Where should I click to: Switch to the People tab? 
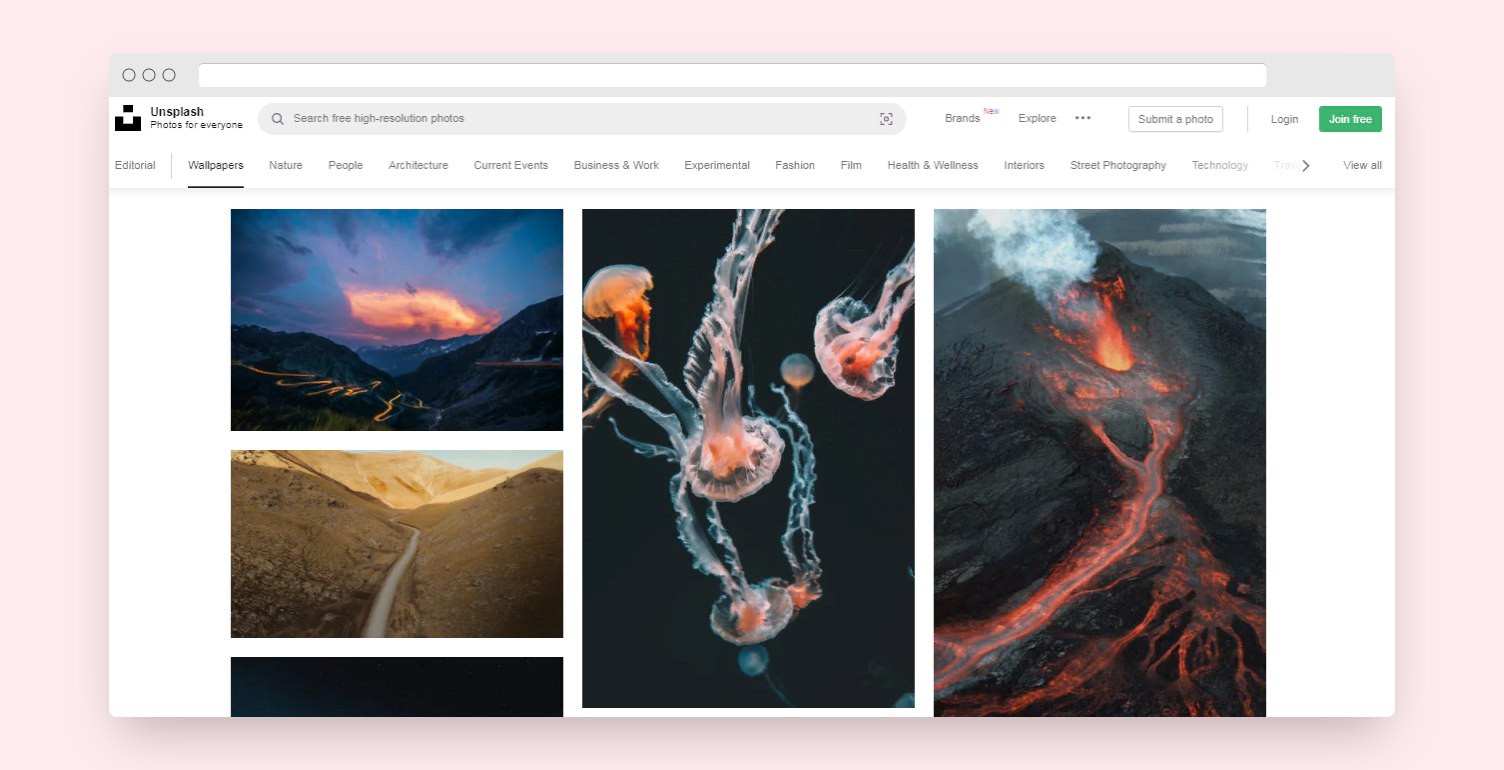[x=346, y=165]
